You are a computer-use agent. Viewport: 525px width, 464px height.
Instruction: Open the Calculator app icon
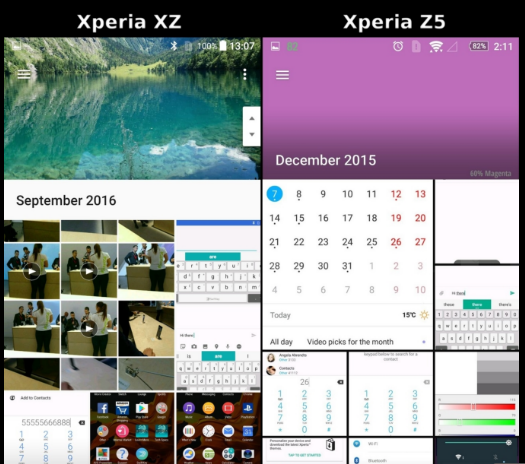(x=228, y=454)
